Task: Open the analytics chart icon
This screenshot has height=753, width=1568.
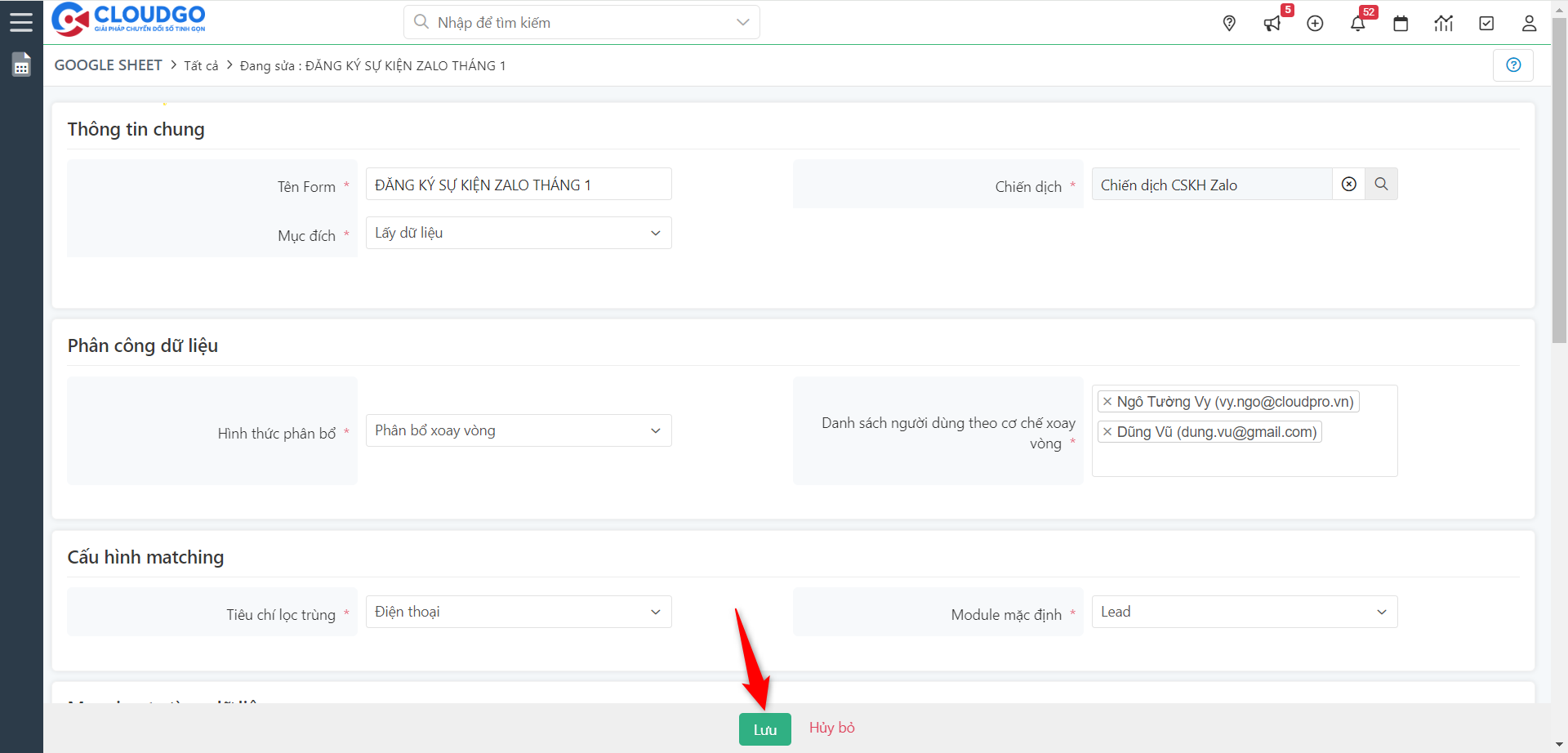Action: click(1444, 24)
